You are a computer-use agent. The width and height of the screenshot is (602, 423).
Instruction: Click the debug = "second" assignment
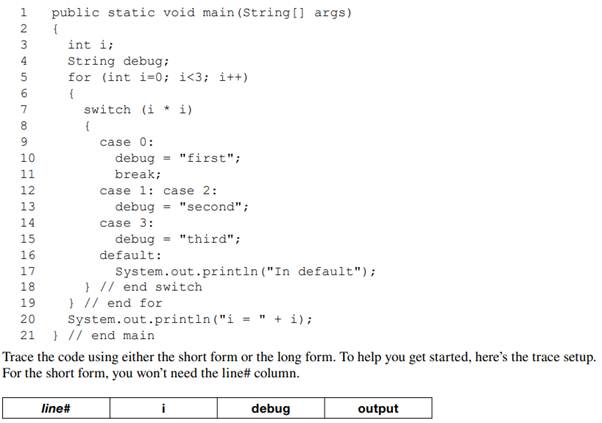[182, 206]
